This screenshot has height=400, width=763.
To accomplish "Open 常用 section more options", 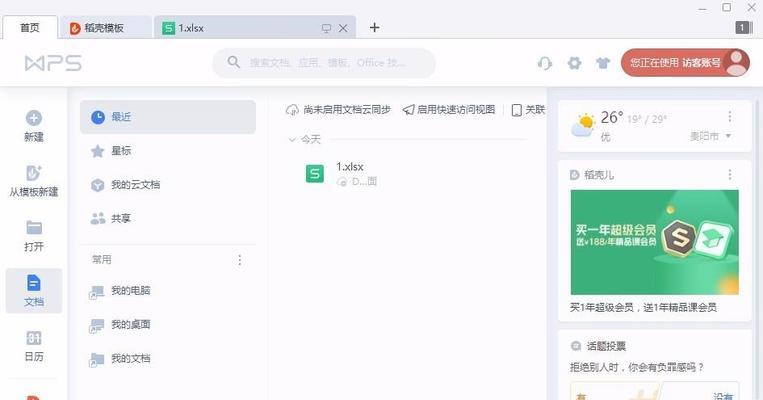I will click(x=239, y=260).
